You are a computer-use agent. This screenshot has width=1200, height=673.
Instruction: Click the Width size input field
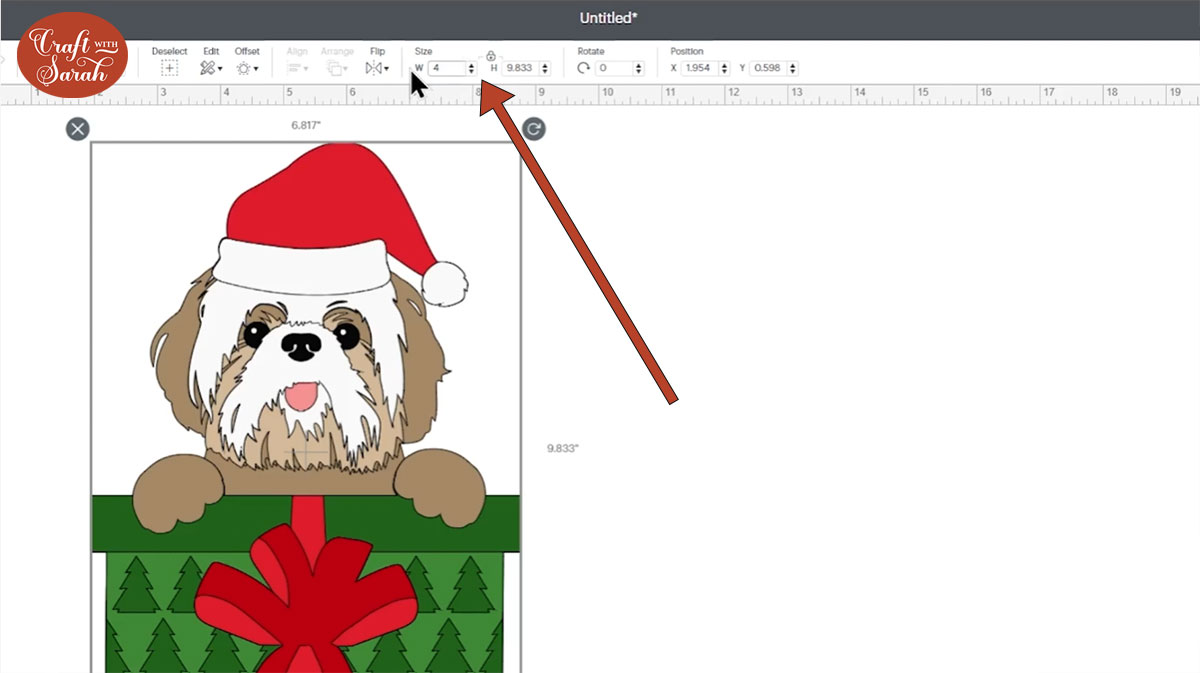pyautogui.click(x=447, y=68)
